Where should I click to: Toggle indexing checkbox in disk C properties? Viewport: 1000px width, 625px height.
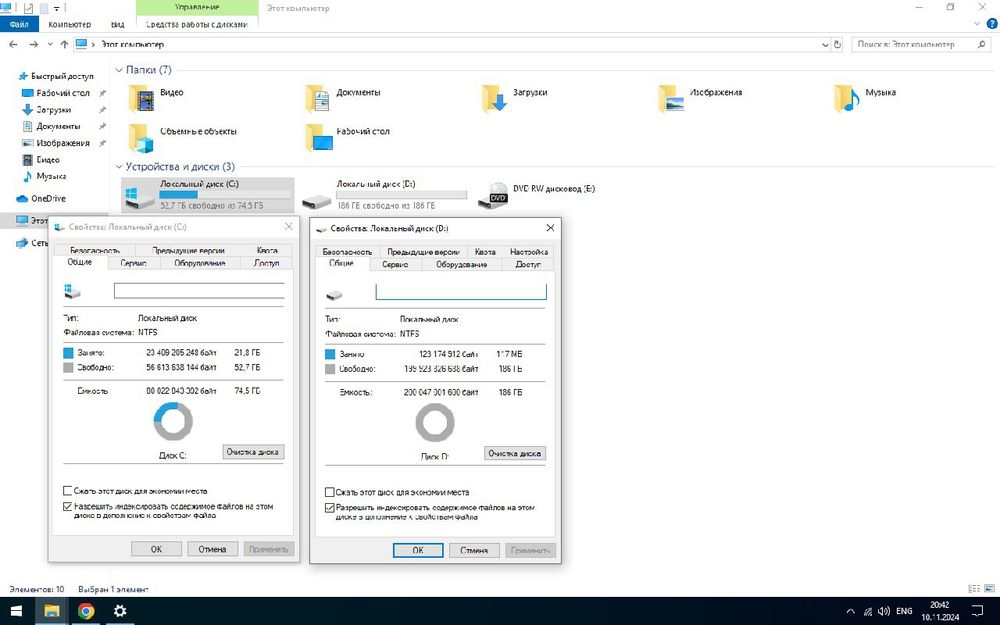point(67,506)
